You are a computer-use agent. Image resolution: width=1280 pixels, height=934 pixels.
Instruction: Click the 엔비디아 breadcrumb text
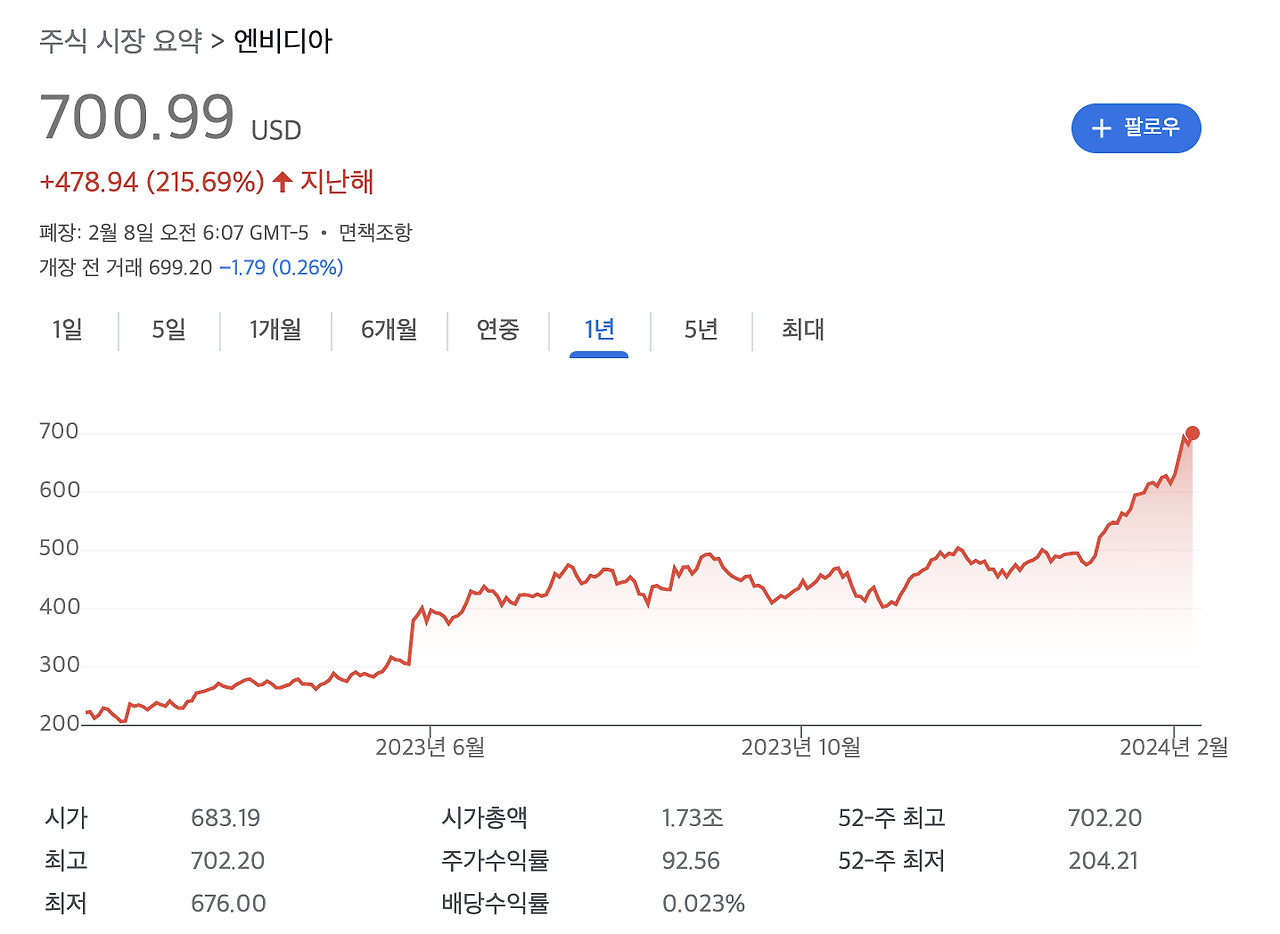click(x=283, y=41)
